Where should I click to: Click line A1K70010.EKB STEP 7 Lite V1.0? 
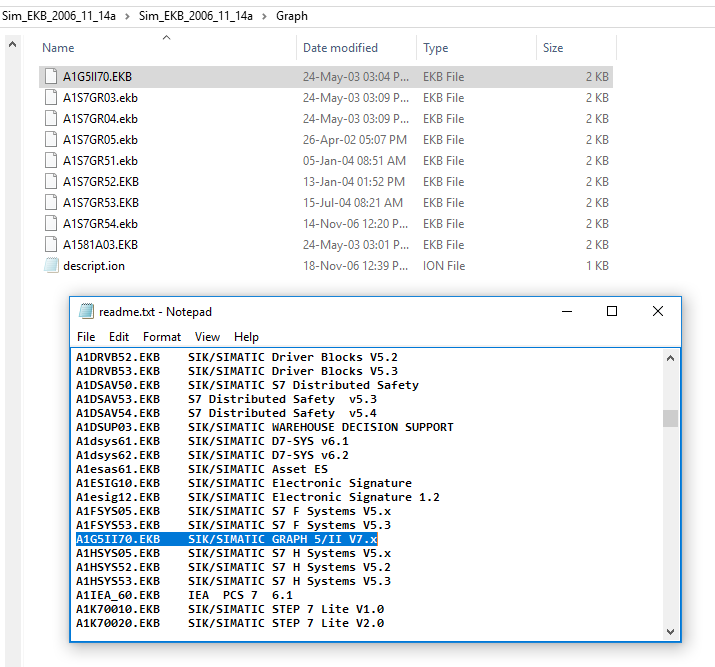pos(230,609)
